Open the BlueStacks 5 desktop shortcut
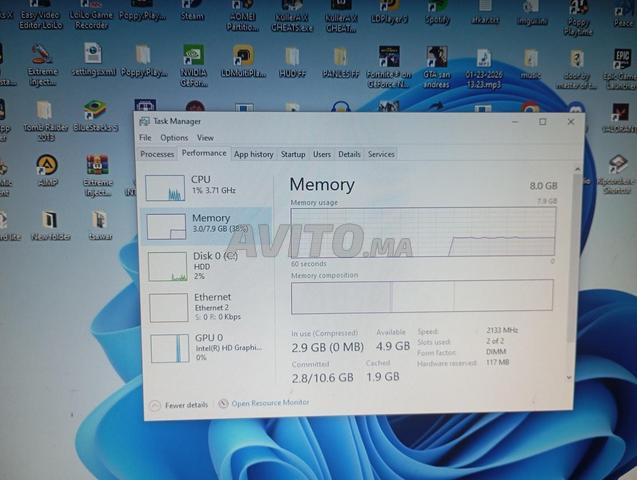The image size is (637, 480). [95, 112]
